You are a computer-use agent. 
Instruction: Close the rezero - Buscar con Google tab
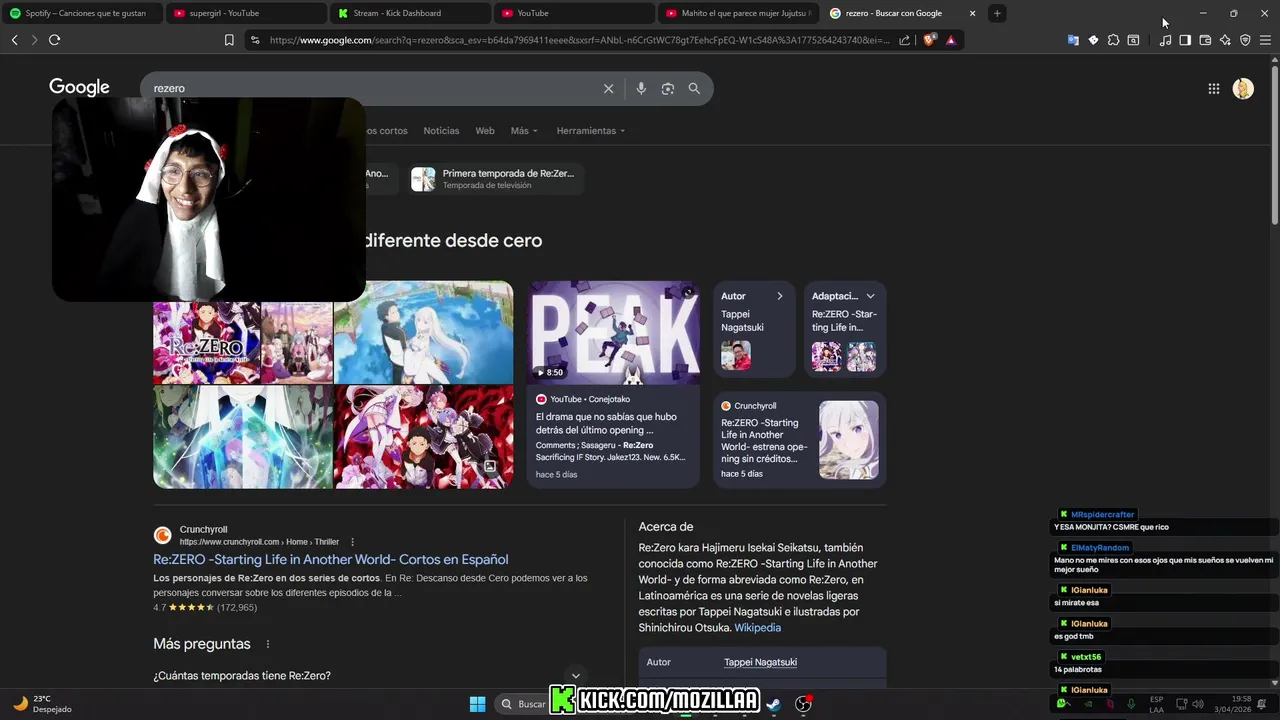tap(972, 13)
